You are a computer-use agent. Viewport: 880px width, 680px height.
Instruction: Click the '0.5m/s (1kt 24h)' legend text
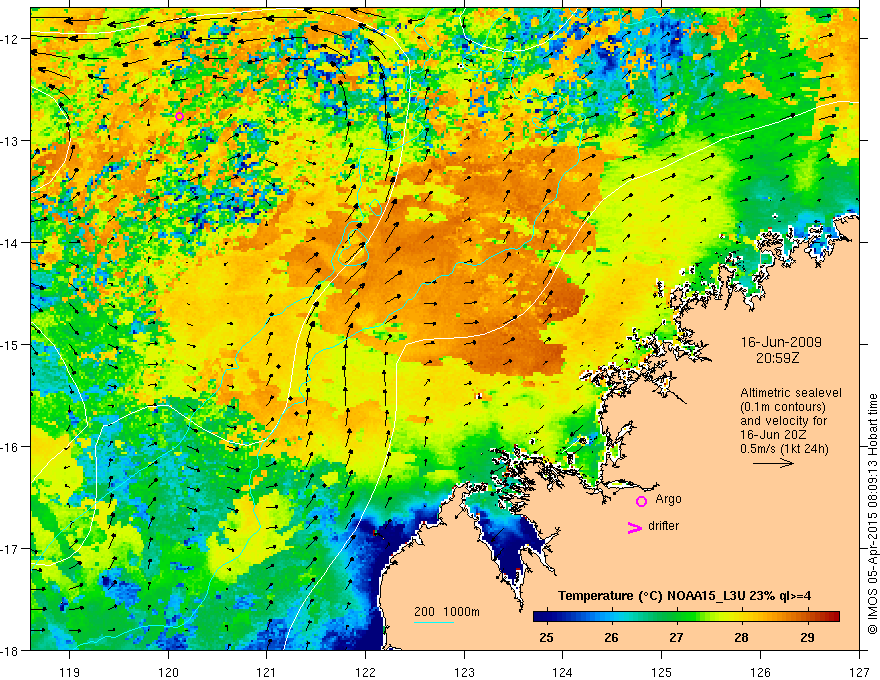[784, 449]
